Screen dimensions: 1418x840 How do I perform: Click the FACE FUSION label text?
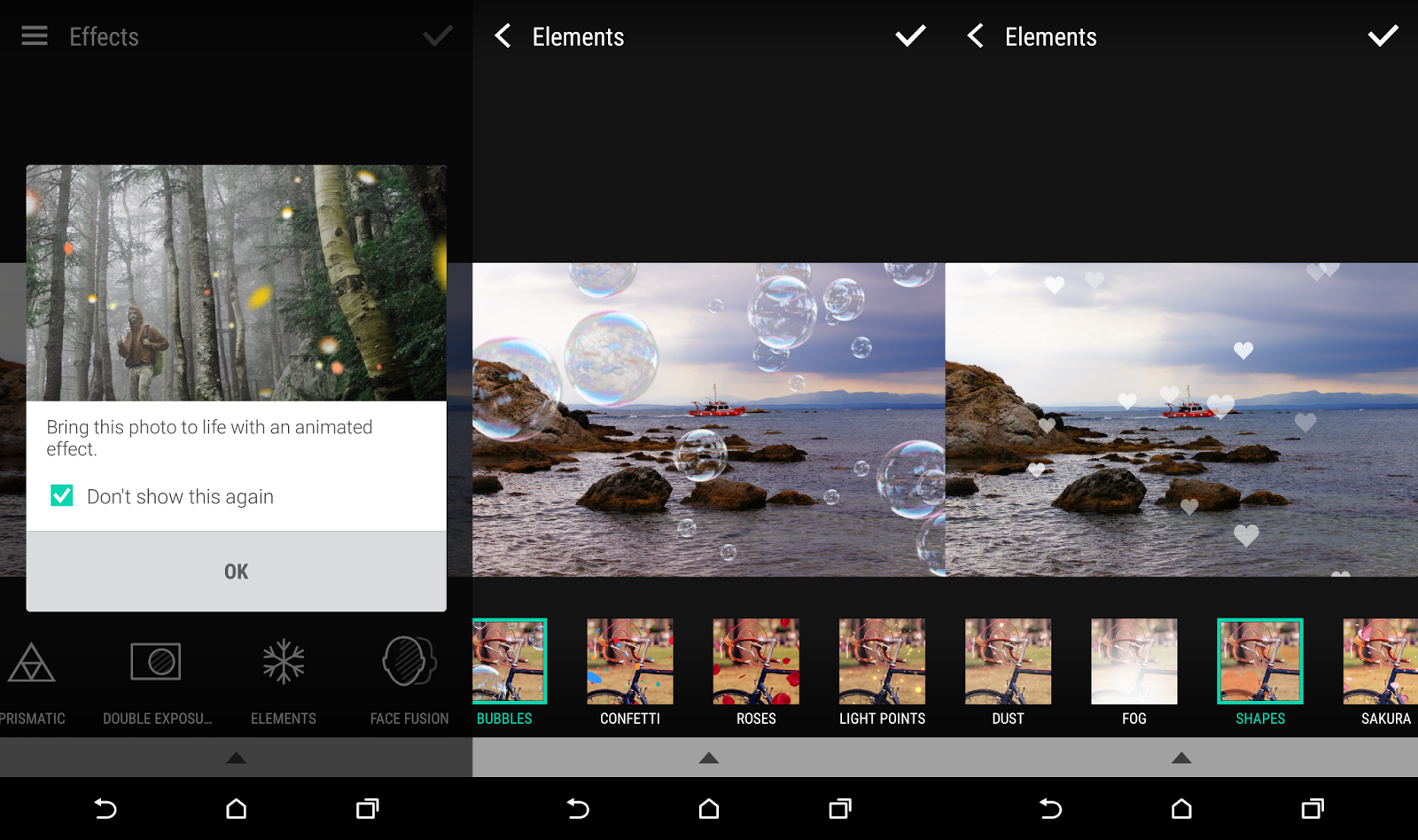409,719
